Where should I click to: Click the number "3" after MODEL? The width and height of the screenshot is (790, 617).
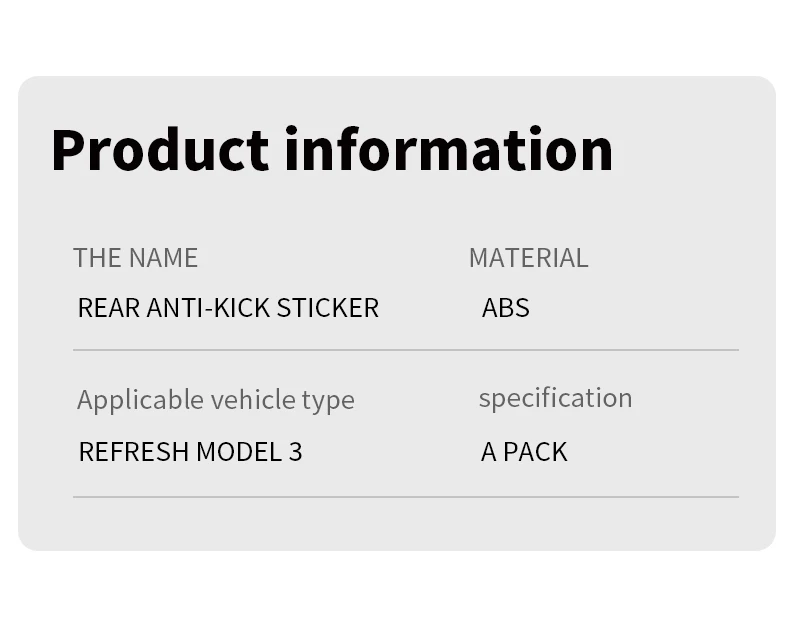[295, 452]
